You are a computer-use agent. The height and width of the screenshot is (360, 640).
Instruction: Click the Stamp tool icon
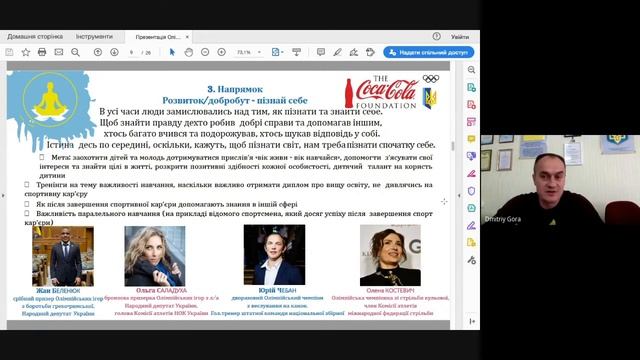coord(370,52)
